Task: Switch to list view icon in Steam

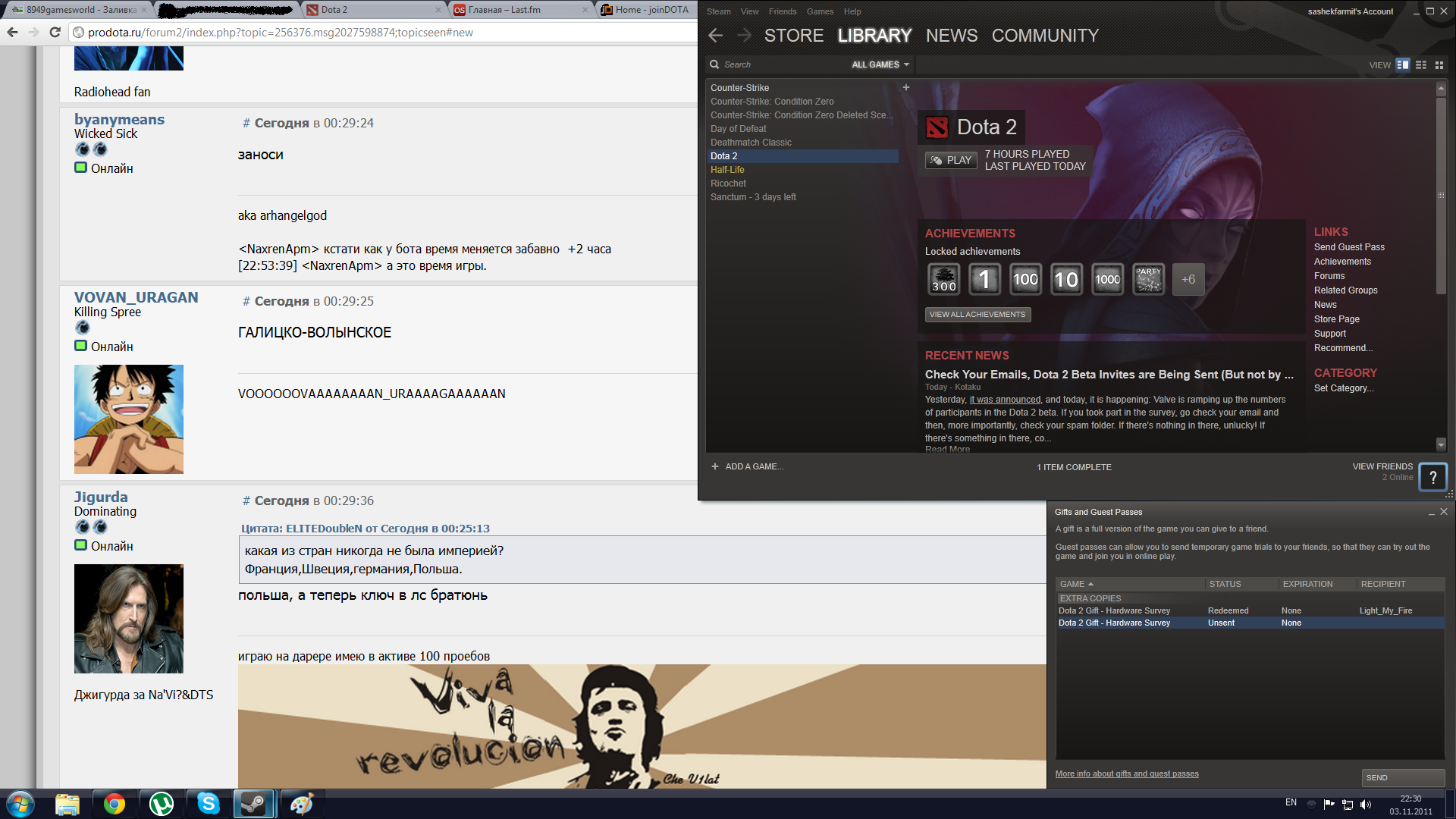Action: [1421, 65]
